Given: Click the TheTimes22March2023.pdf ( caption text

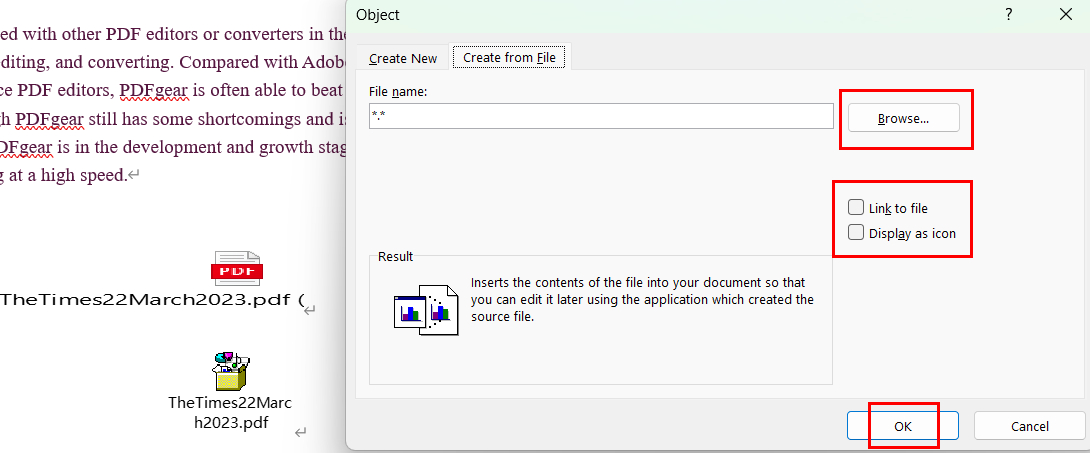Looking at the screenshot, I should pyautogui.click(x=152, y=300).
